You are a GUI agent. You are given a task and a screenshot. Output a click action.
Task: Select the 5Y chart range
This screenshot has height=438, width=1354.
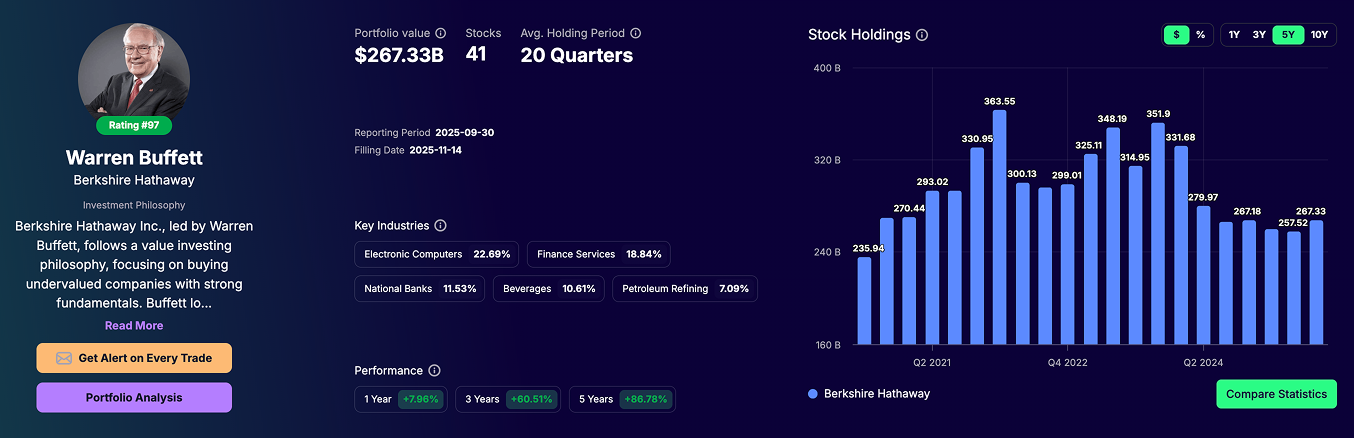(1288, 35)
